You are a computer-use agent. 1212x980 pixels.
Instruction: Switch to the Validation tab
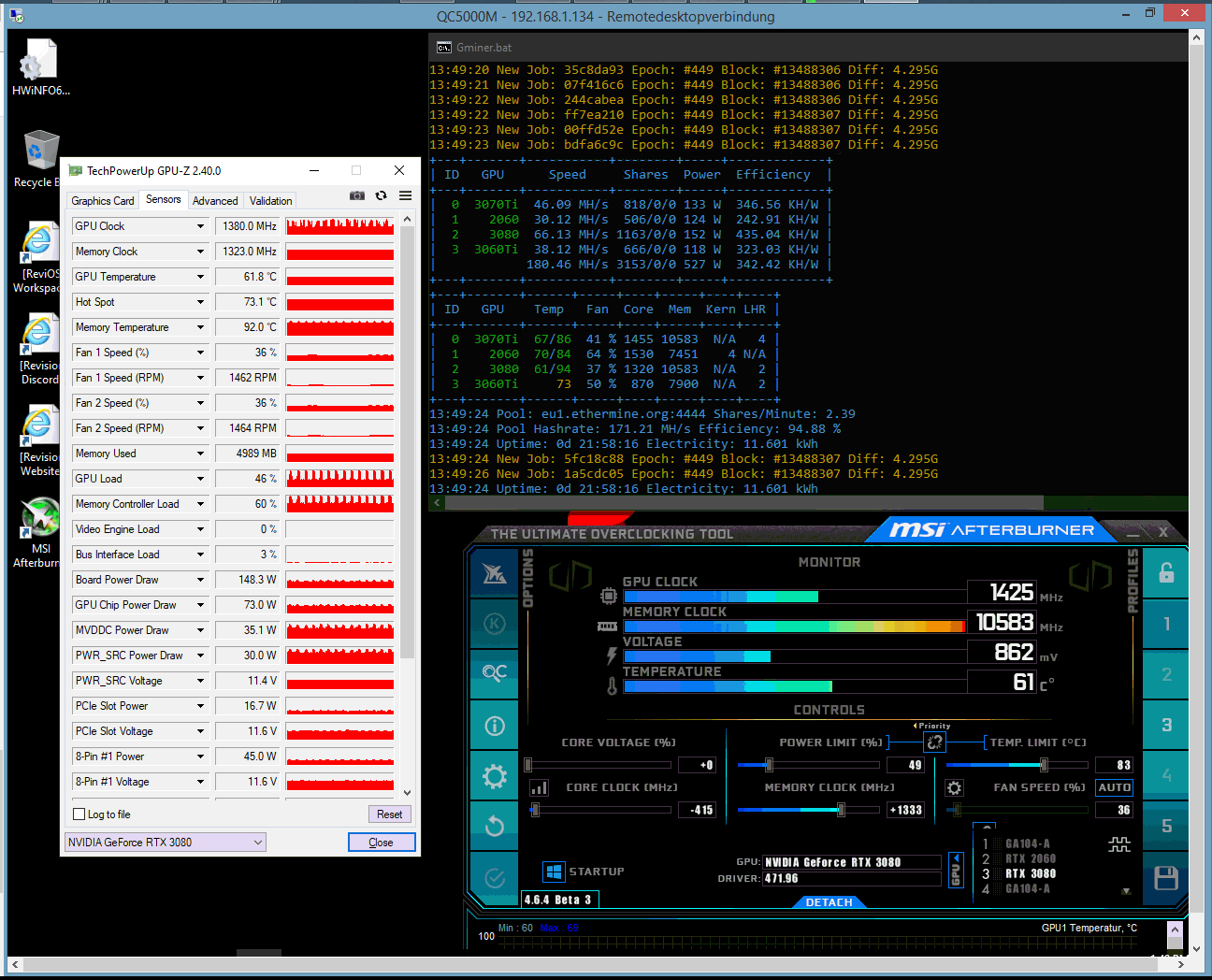coord(270,201)
